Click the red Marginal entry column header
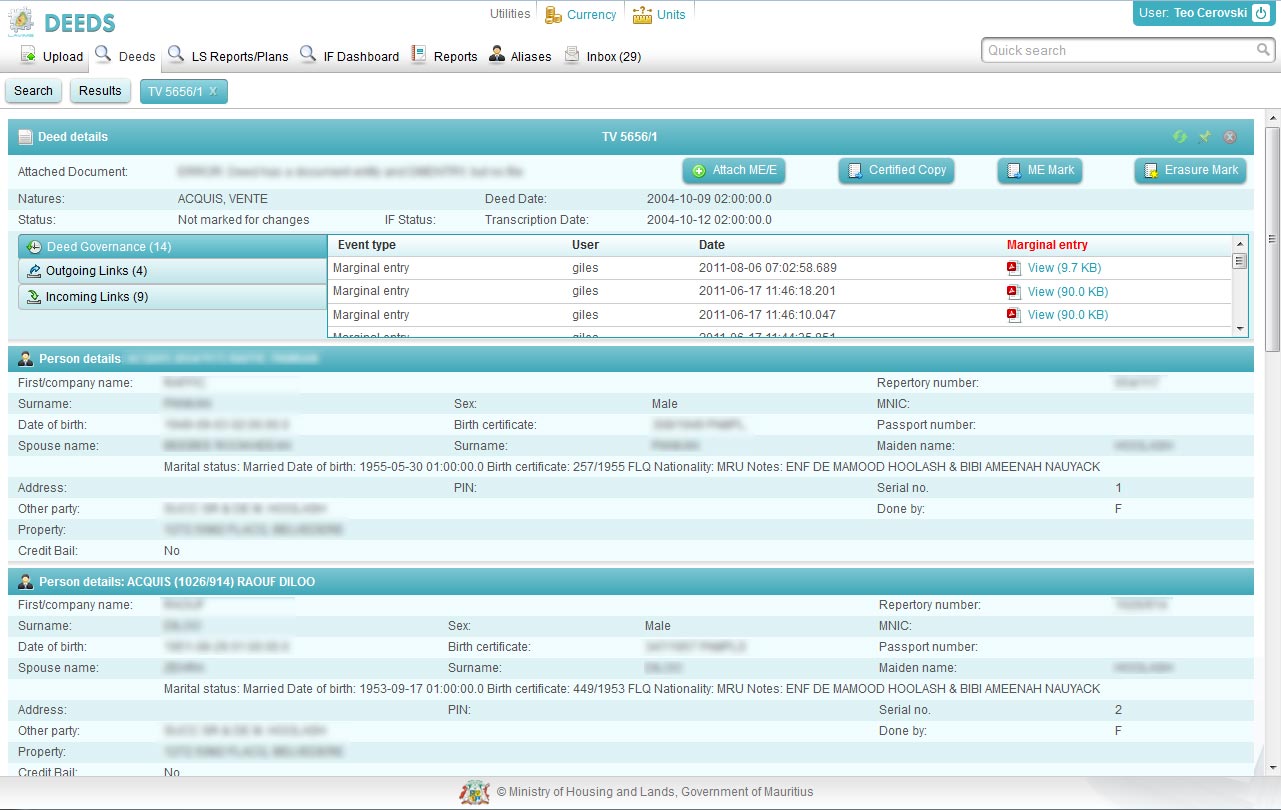 (x=1047, y=245)
